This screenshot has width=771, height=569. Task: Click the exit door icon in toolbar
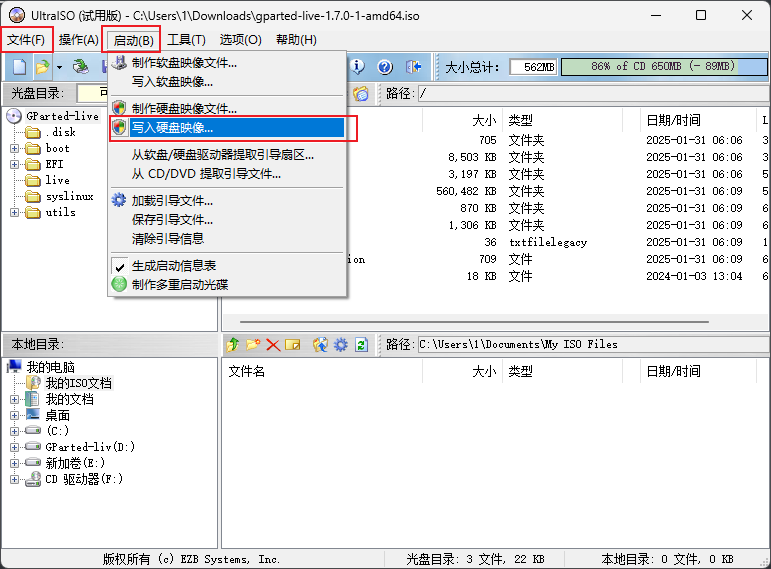(x=414, y=66)
